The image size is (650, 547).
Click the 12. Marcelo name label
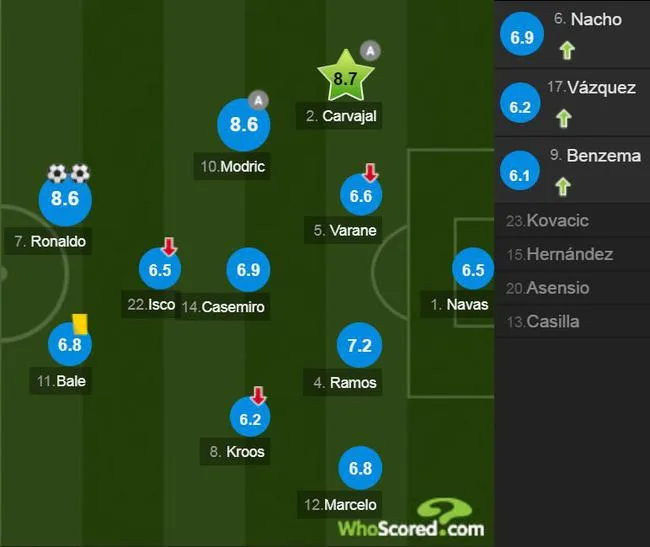340,505
